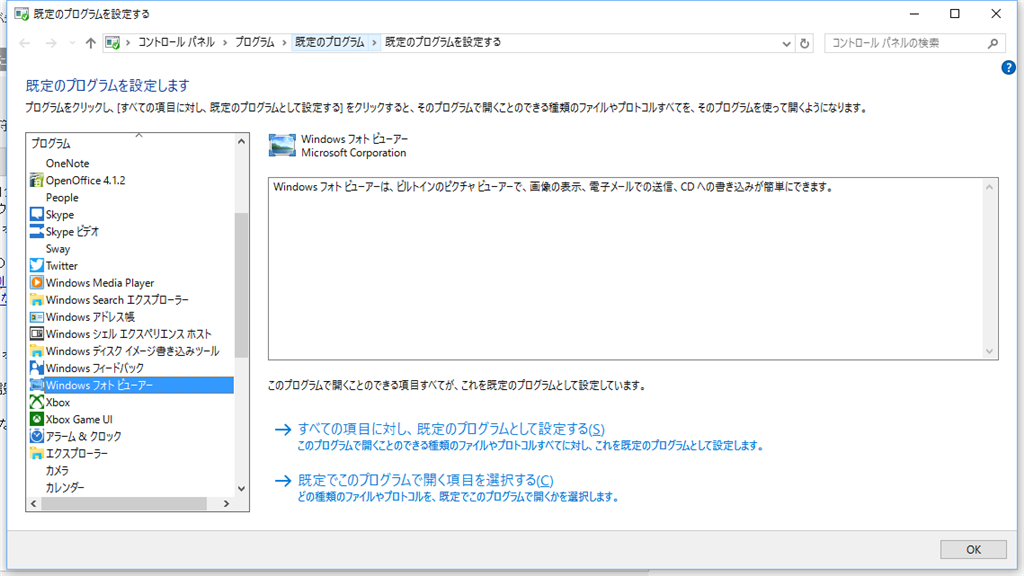Click the control panel icon in address bar

[112, 42]
